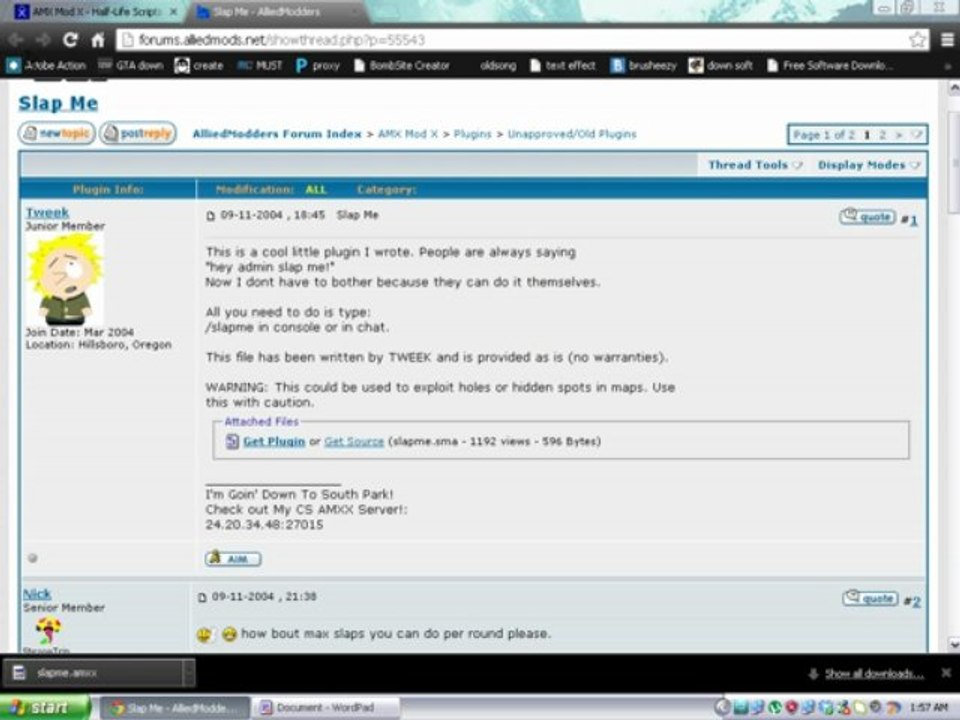Click the post #1 permalink
This screenshot has height=720, width=960.
point(913,220)
